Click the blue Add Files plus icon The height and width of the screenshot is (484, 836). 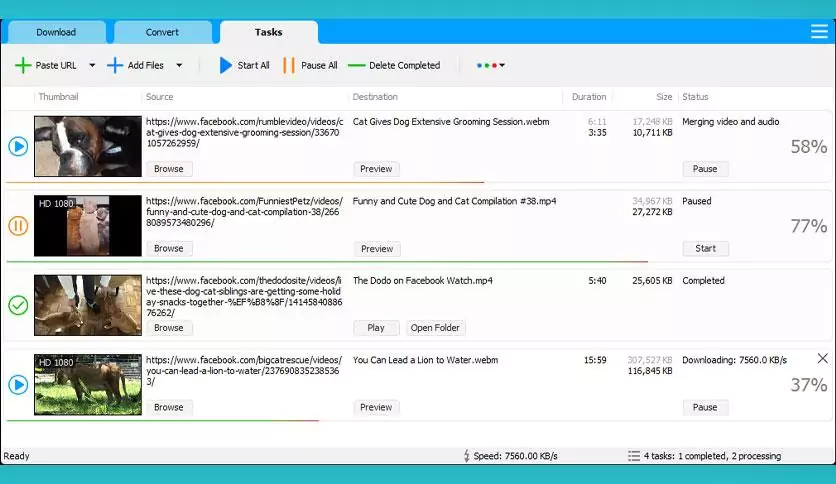point(115,66)
